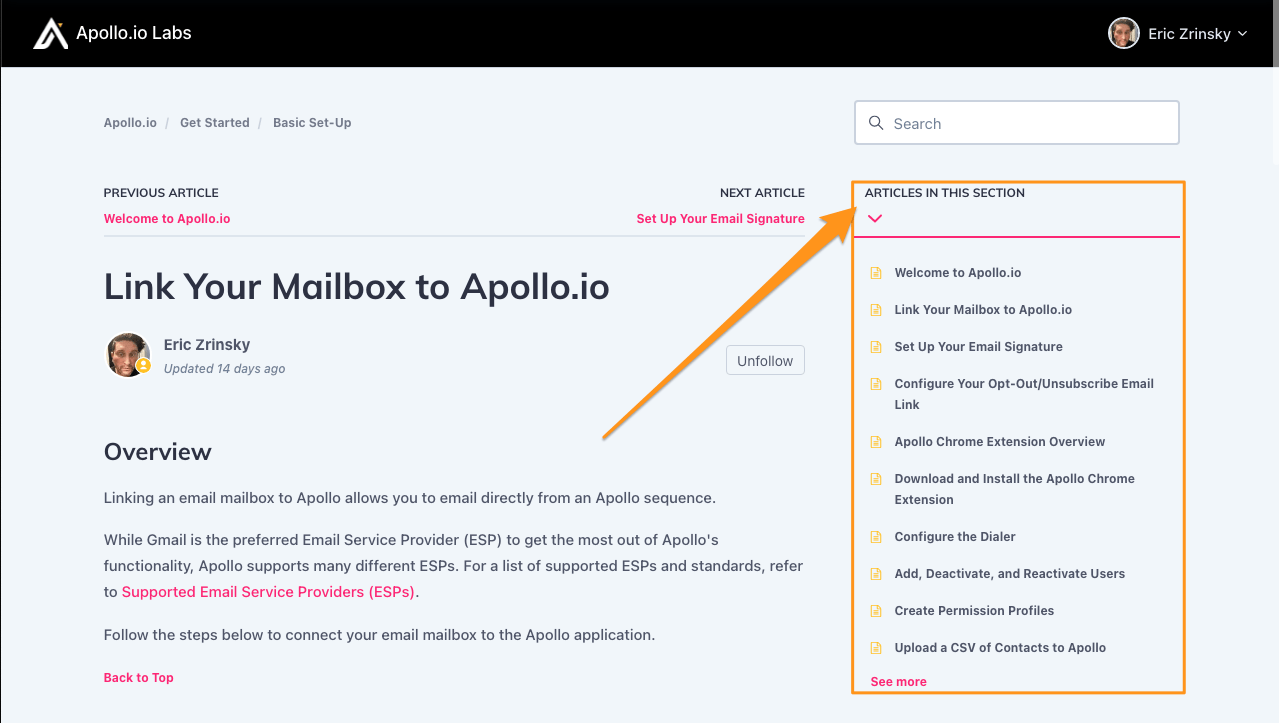Click the Apollo.io Labs logo icon

(x=50, y=33)
